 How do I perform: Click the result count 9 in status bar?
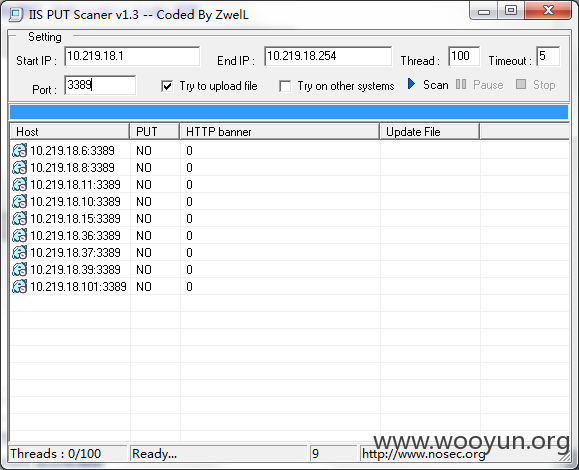point(333,453)
